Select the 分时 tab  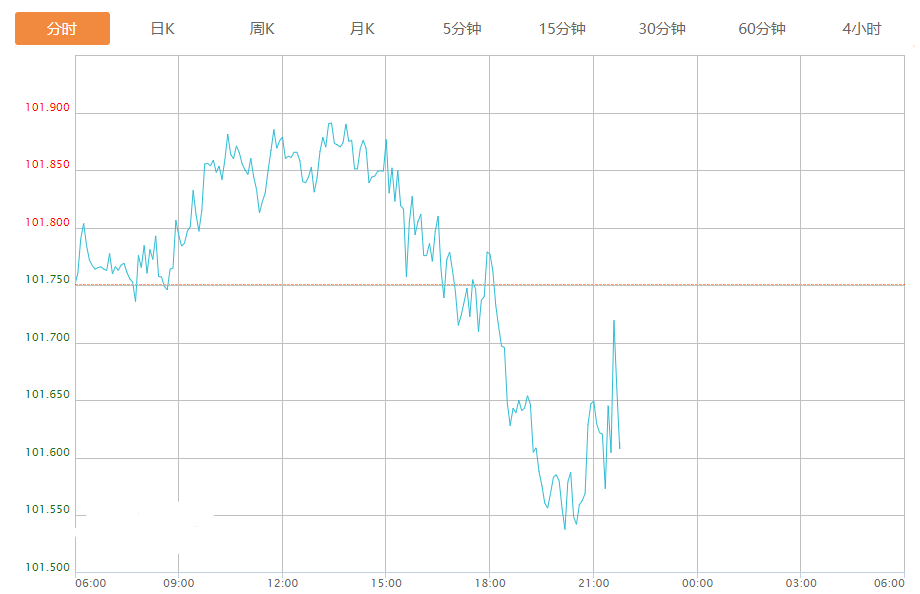pyautogui.click(x=62, y=29)
